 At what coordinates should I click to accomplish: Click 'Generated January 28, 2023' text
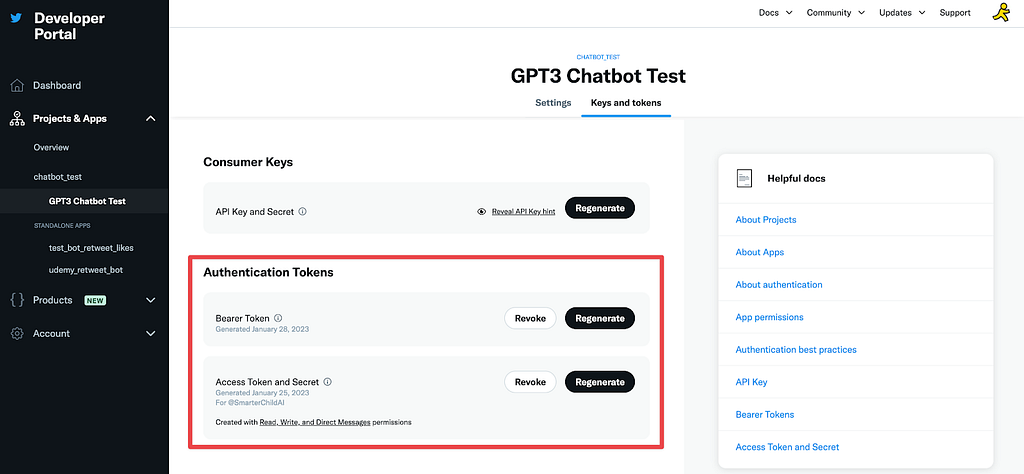click(x=262, y=330)
